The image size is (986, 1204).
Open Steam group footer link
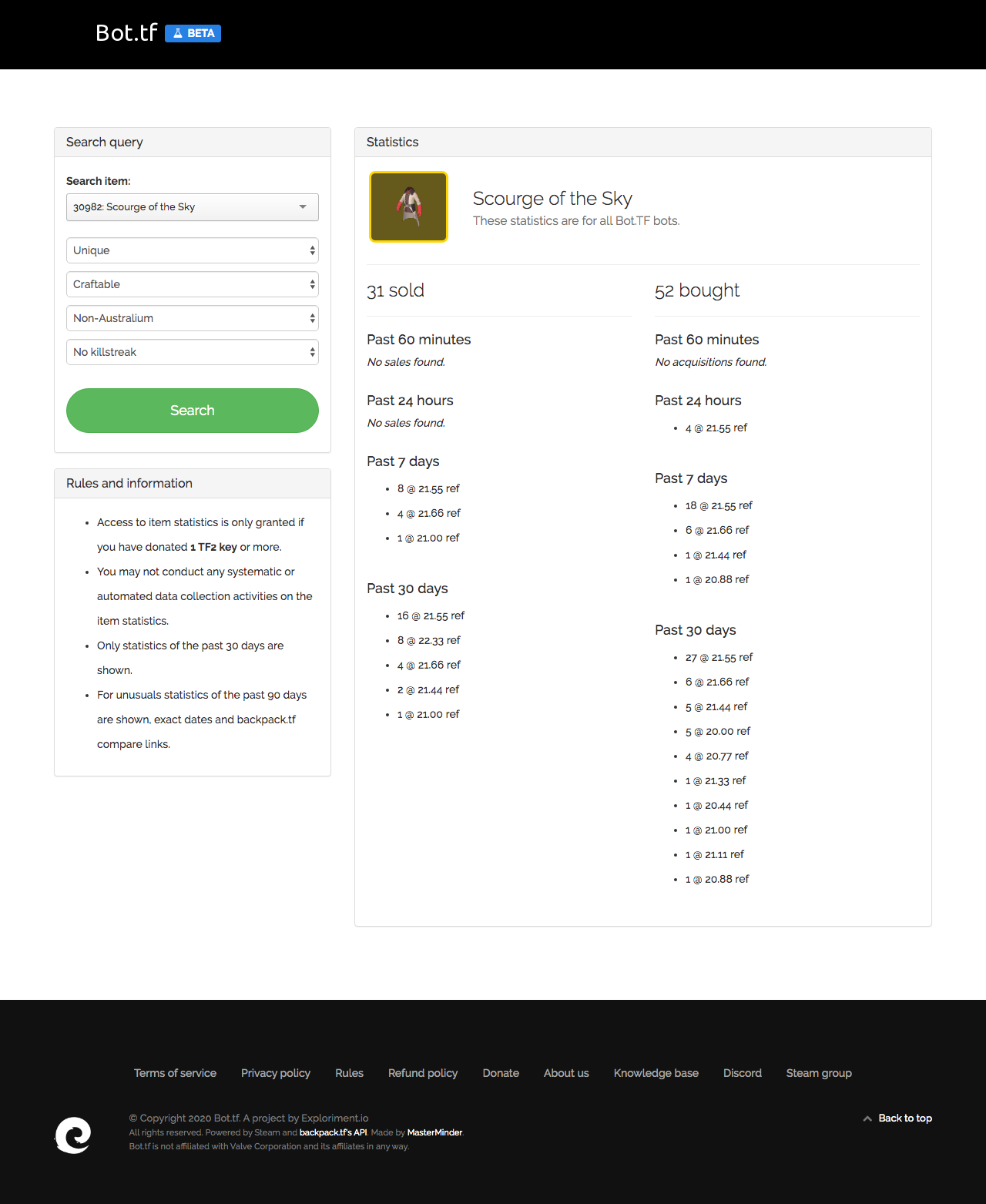click(x=819, y=1073)
